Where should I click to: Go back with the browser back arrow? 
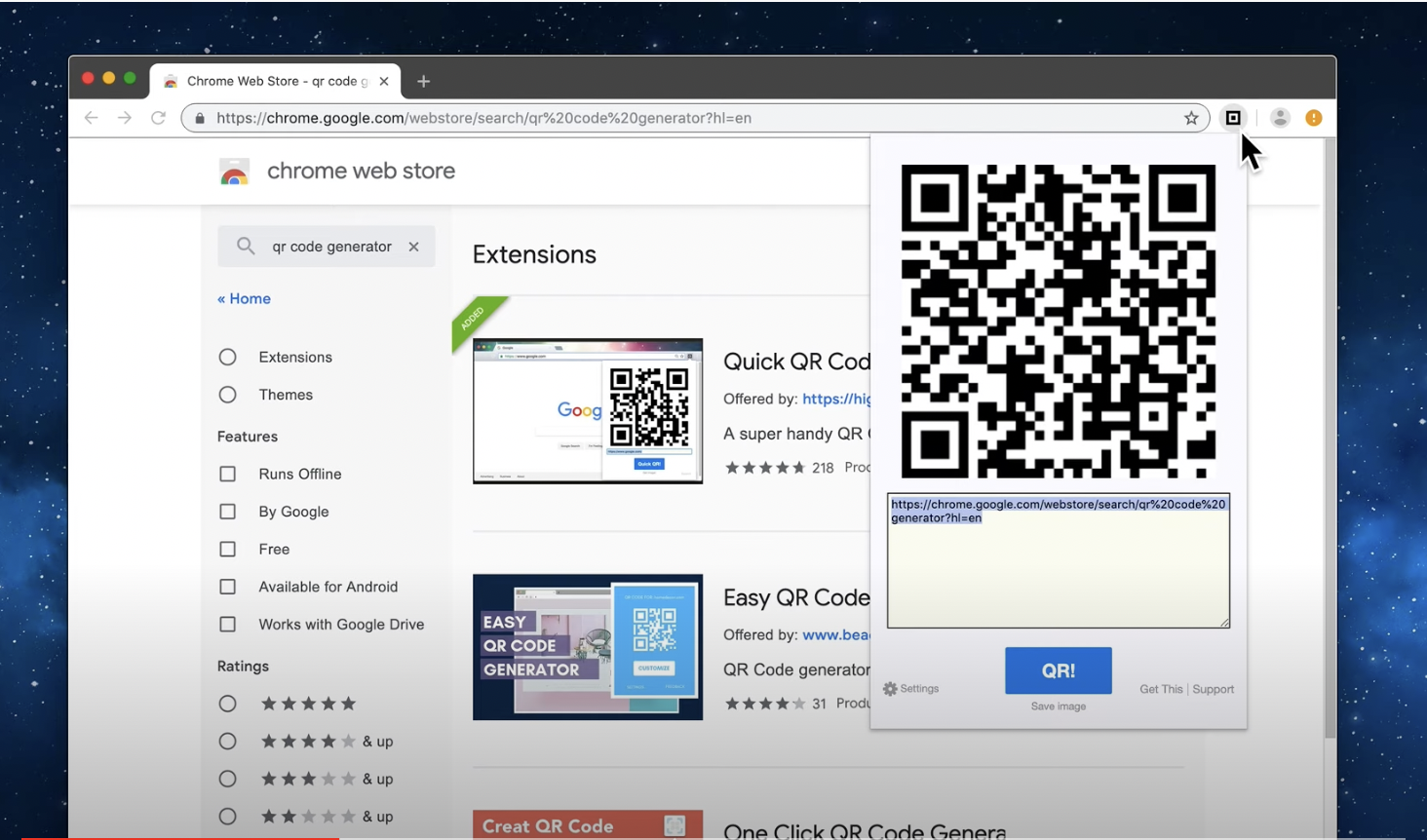coord(92,118)
